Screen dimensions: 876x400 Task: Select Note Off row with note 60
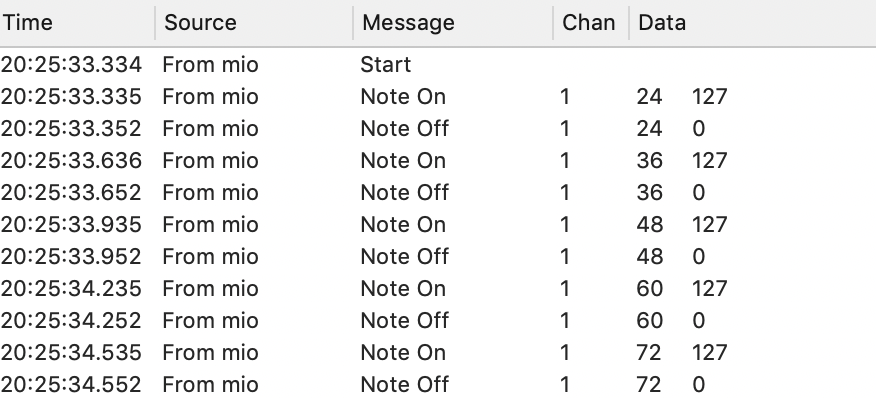coord(438,321)
